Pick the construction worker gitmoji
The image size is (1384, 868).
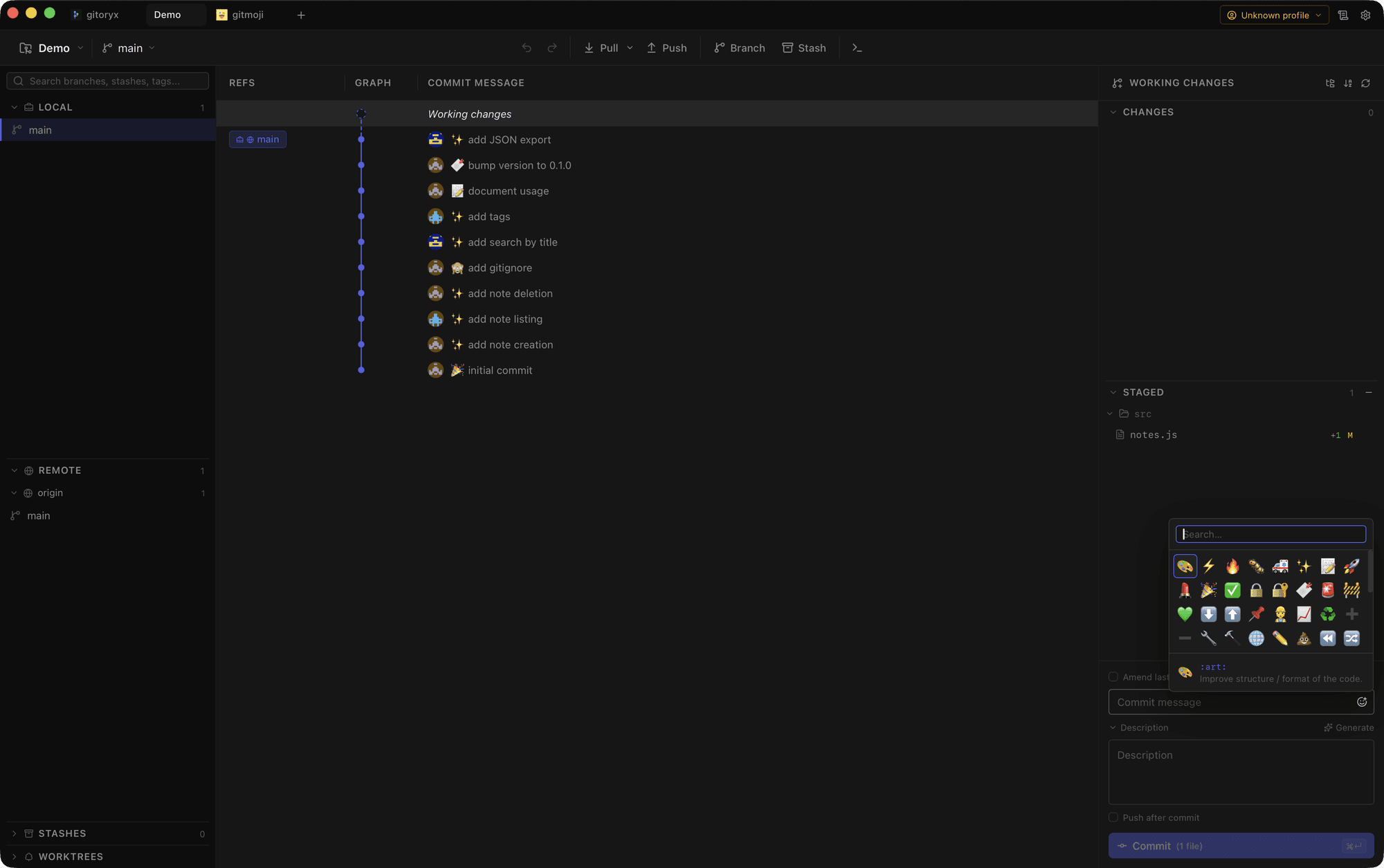pyautogui.click(x=1280, y=614)
